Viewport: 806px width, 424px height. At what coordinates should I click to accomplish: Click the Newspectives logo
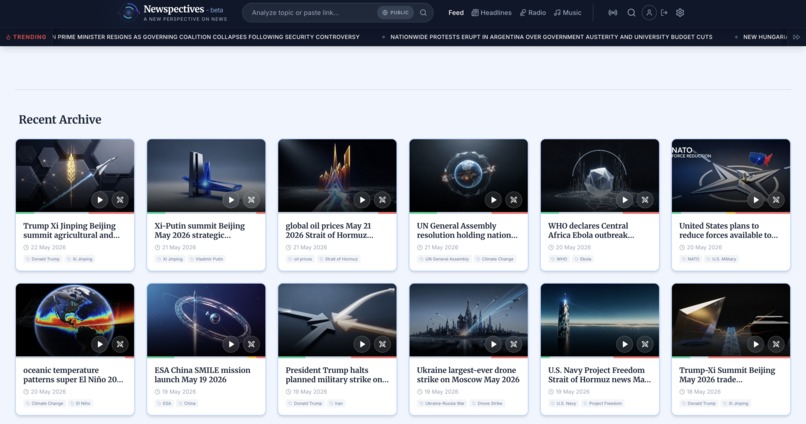coord(173,12)
